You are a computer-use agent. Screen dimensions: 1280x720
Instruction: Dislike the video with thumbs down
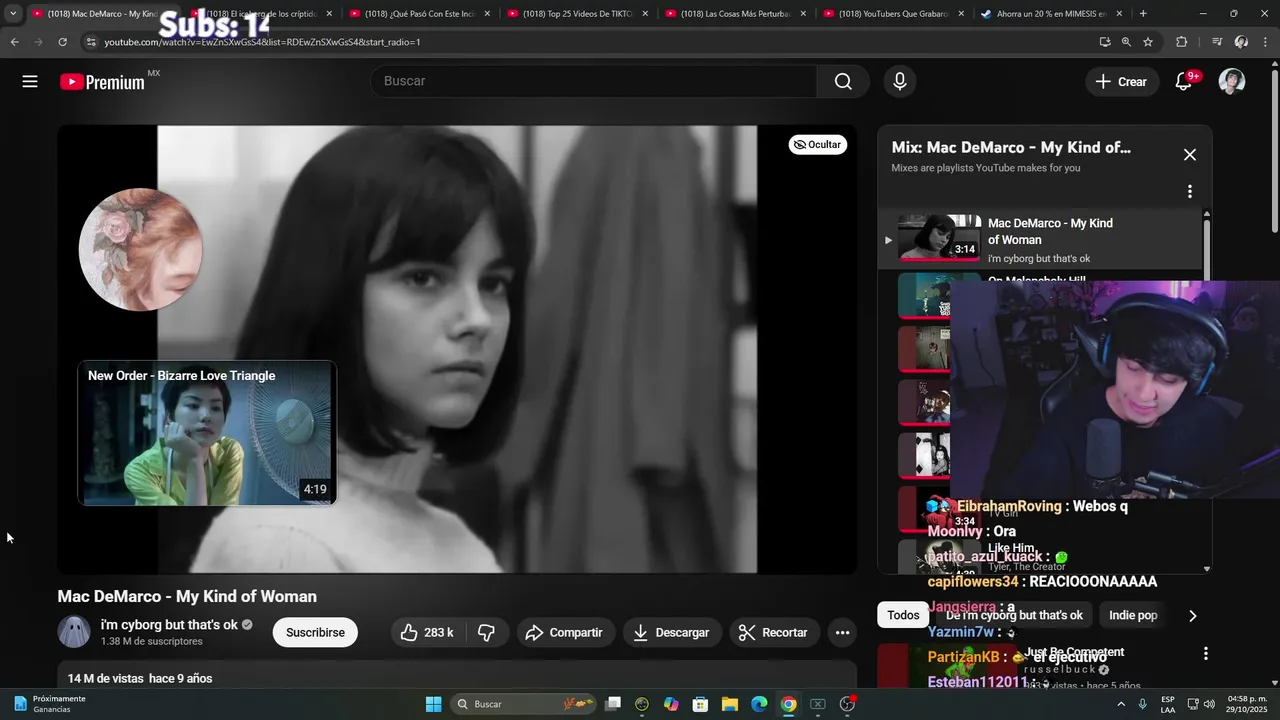[x=487, y=632]
